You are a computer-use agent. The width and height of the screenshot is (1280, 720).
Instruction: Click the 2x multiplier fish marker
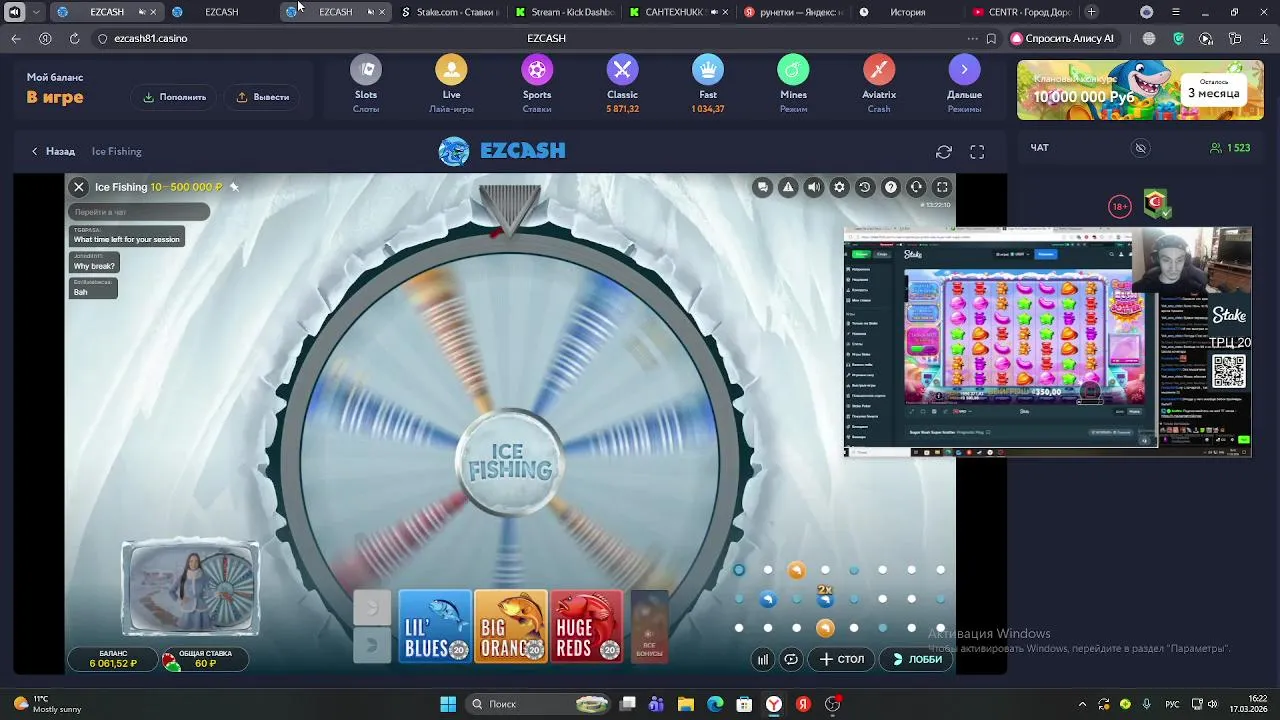pos(825,597)
